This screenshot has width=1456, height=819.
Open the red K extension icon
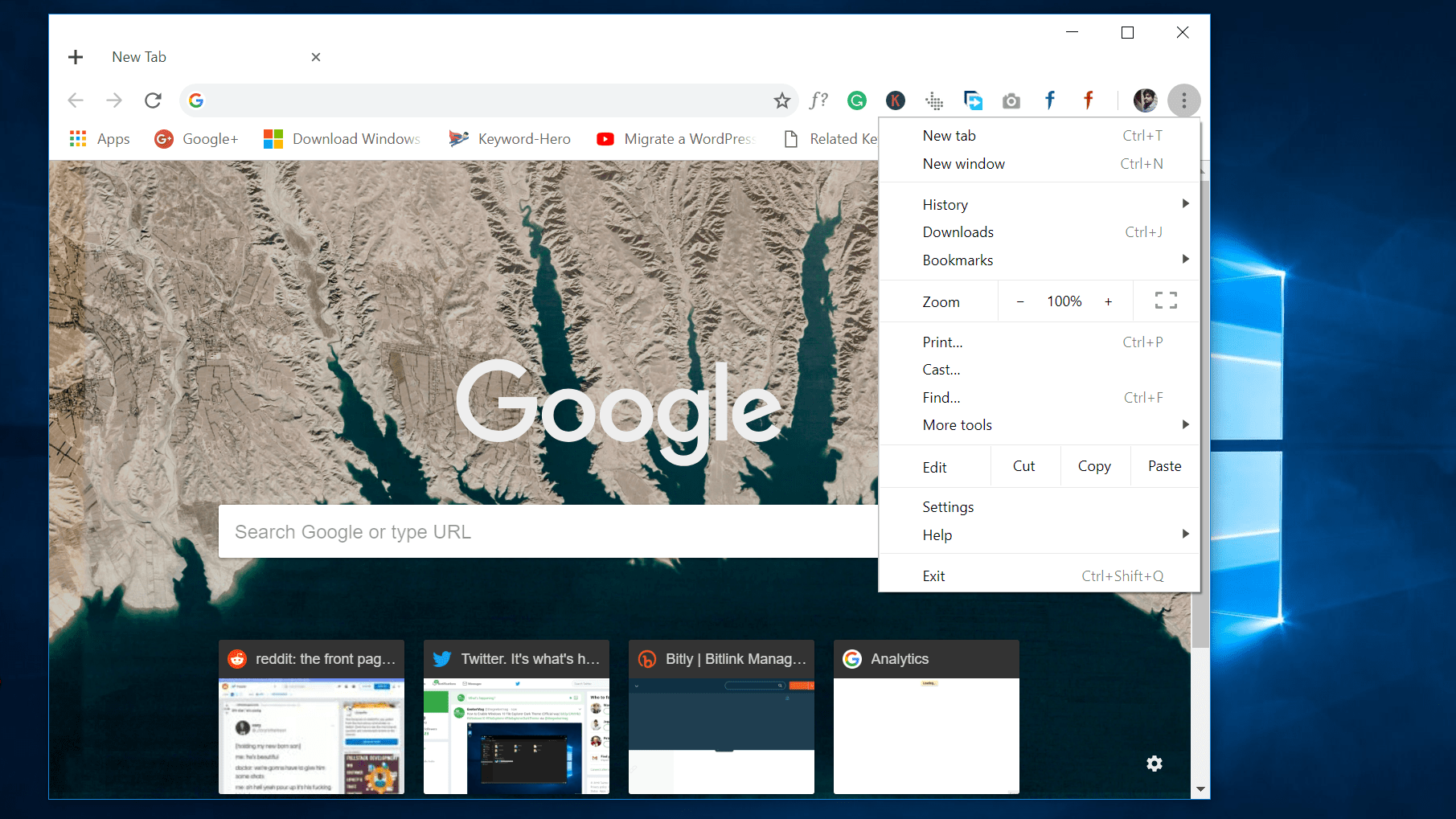point(896,100)
